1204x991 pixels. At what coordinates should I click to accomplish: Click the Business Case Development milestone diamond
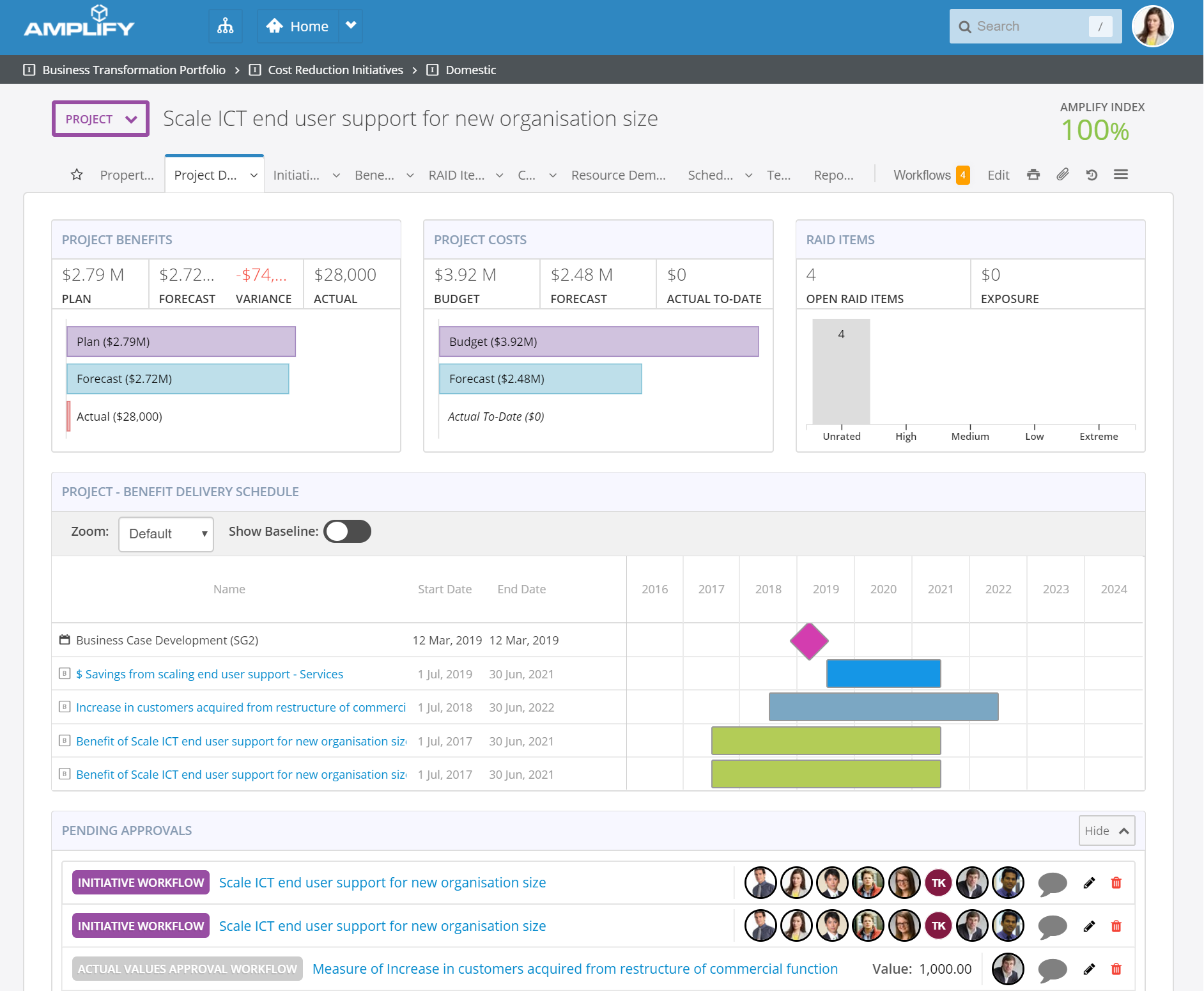point(809,641)
